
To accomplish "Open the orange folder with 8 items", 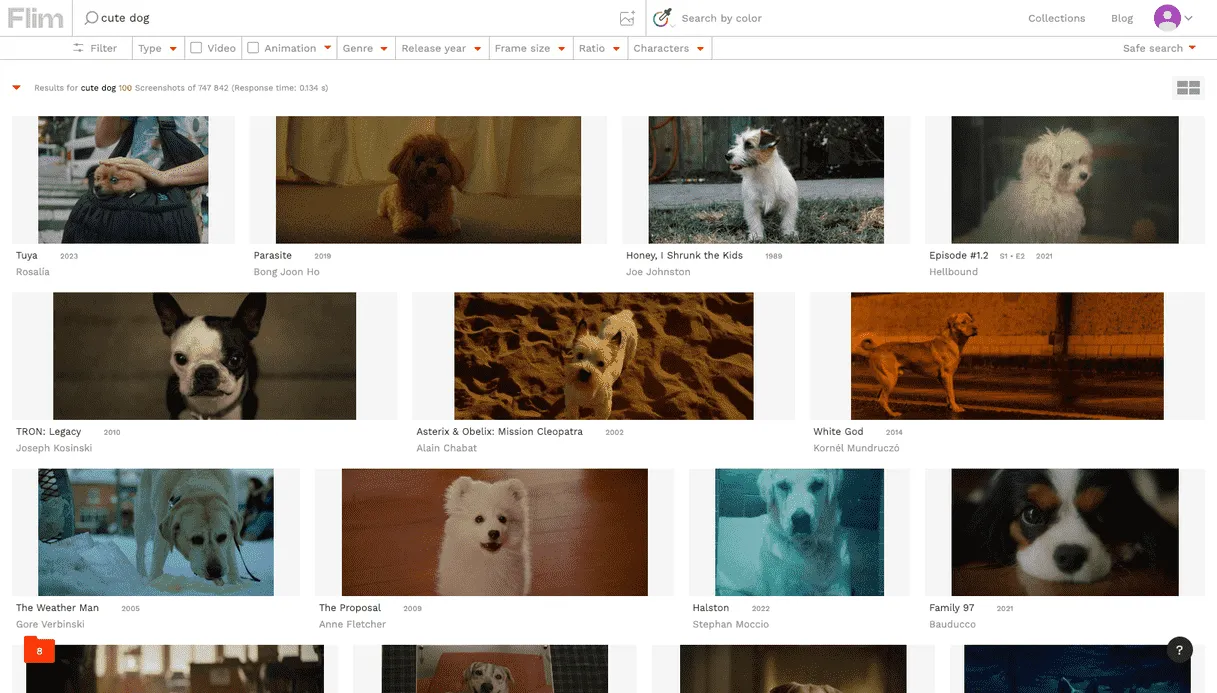I will coord(39,650).
